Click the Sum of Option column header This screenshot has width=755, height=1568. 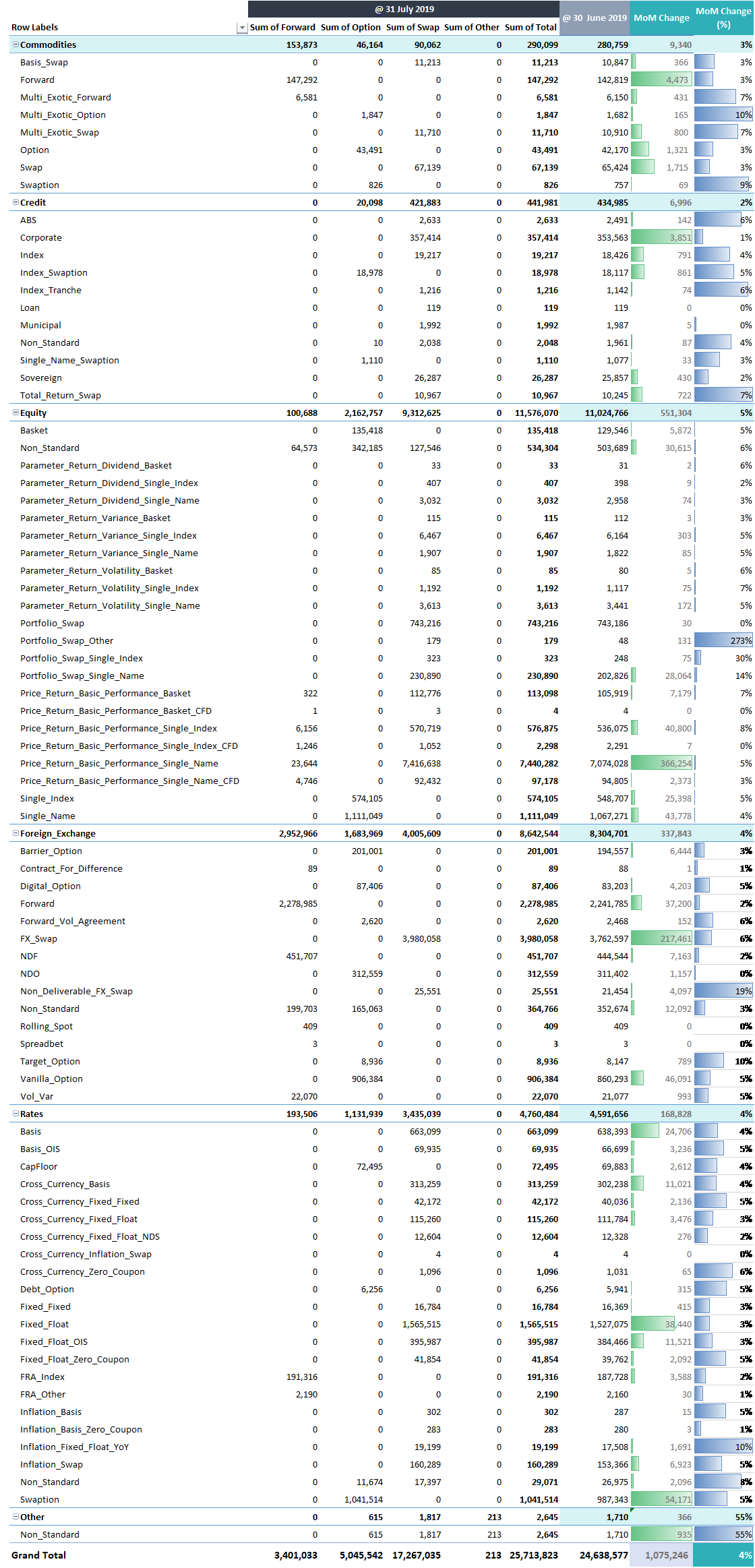(x=351, y=28)
